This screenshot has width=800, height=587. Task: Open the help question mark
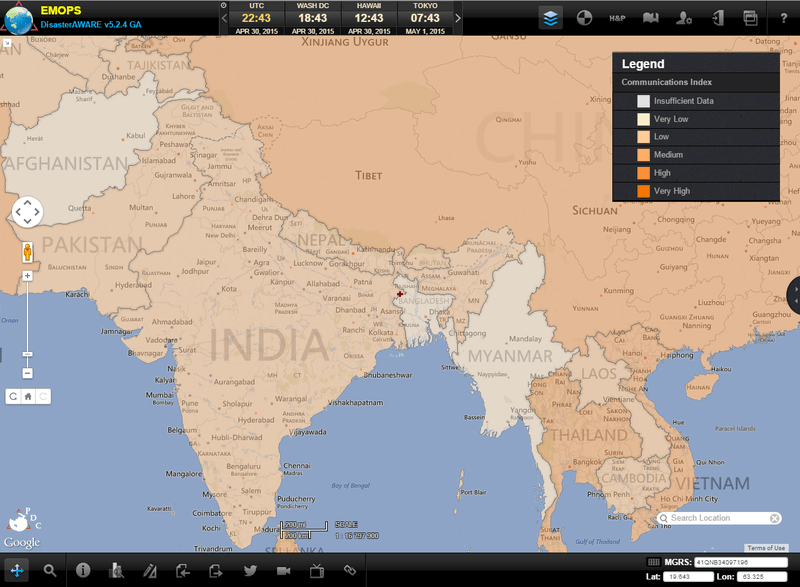783,17
